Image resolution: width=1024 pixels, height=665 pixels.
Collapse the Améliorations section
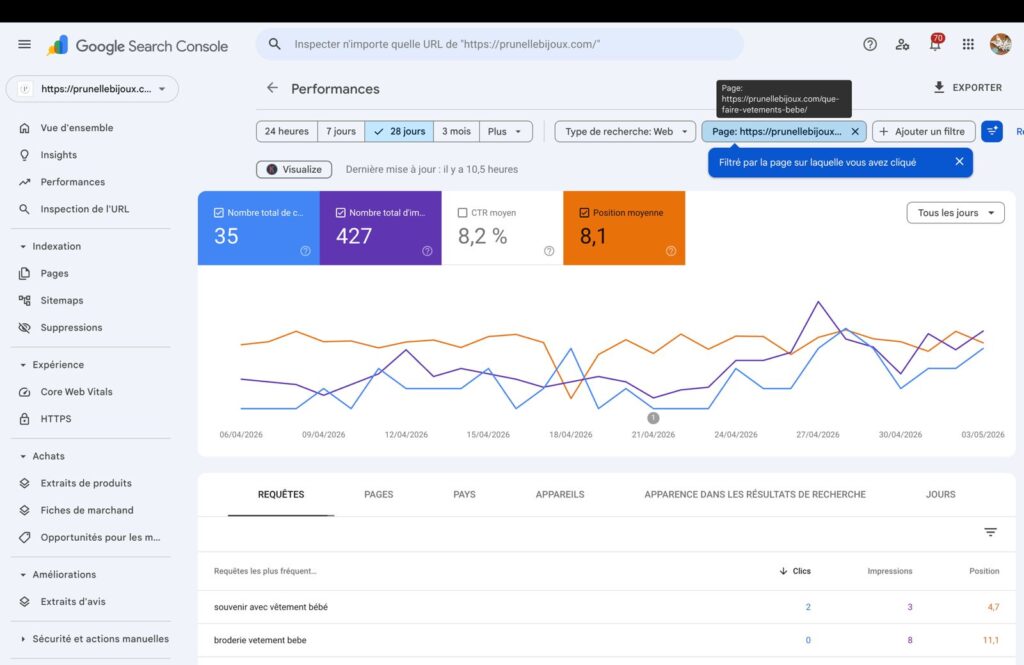tap(58, 574)
